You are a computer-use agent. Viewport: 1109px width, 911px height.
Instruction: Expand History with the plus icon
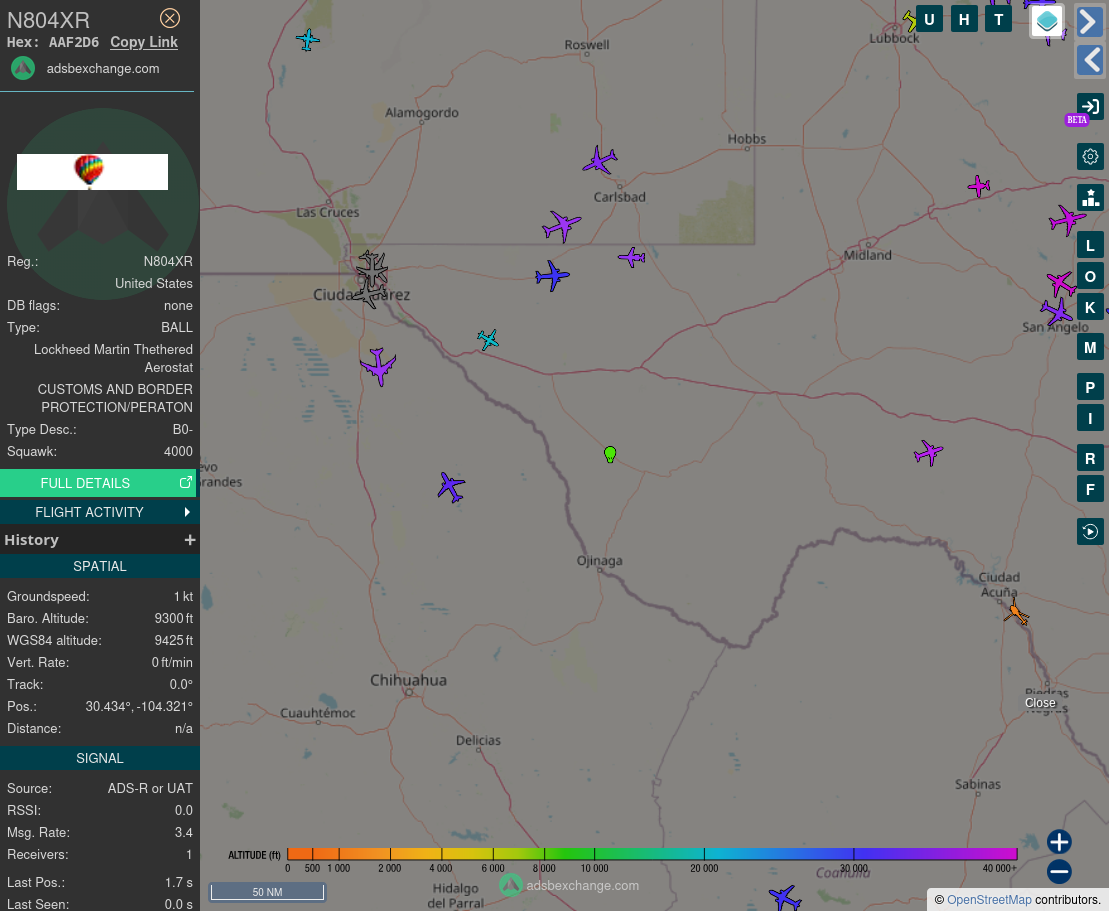pyautogui.click(x=190, y=540)
